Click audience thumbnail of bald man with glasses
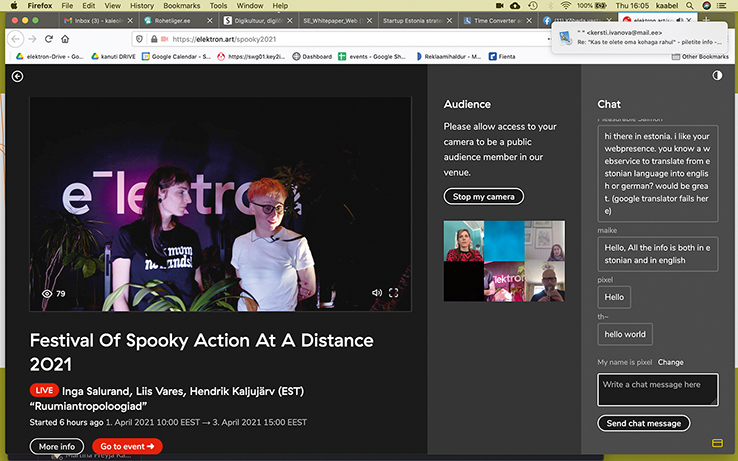 coord(545,281)
